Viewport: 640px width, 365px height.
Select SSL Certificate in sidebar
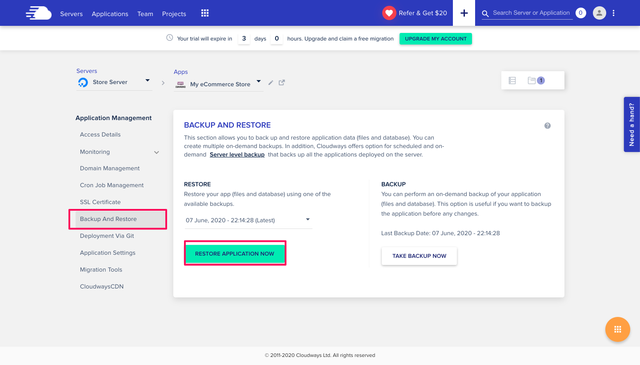(x=100, y=202)
